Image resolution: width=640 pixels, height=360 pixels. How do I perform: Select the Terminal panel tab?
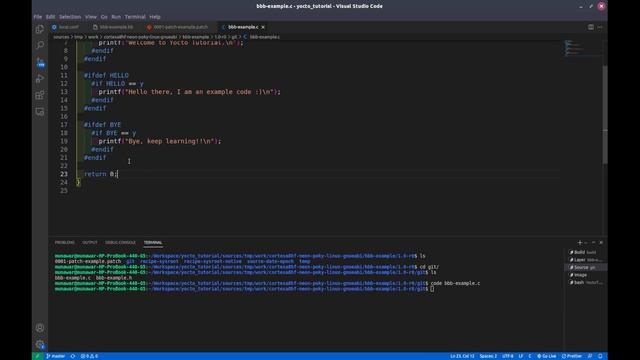click(x=153, y=242)
